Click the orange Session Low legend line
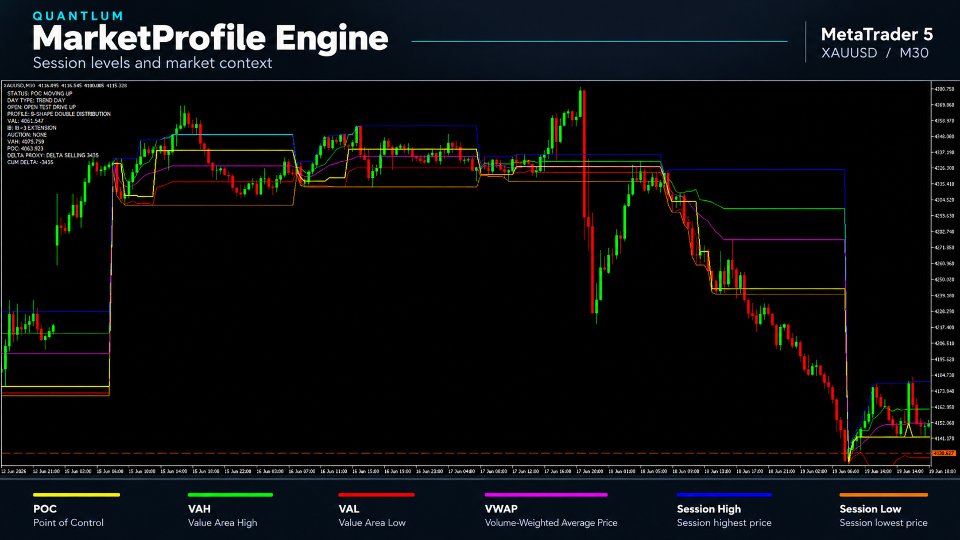960x540 pixels. (x=883, y=495)
